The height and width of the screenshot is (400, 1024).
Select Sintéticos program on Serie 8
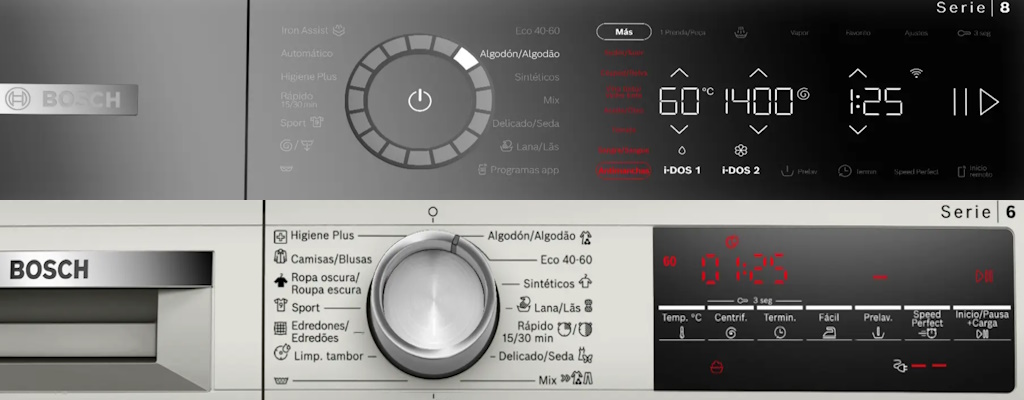tap(537, 77)
